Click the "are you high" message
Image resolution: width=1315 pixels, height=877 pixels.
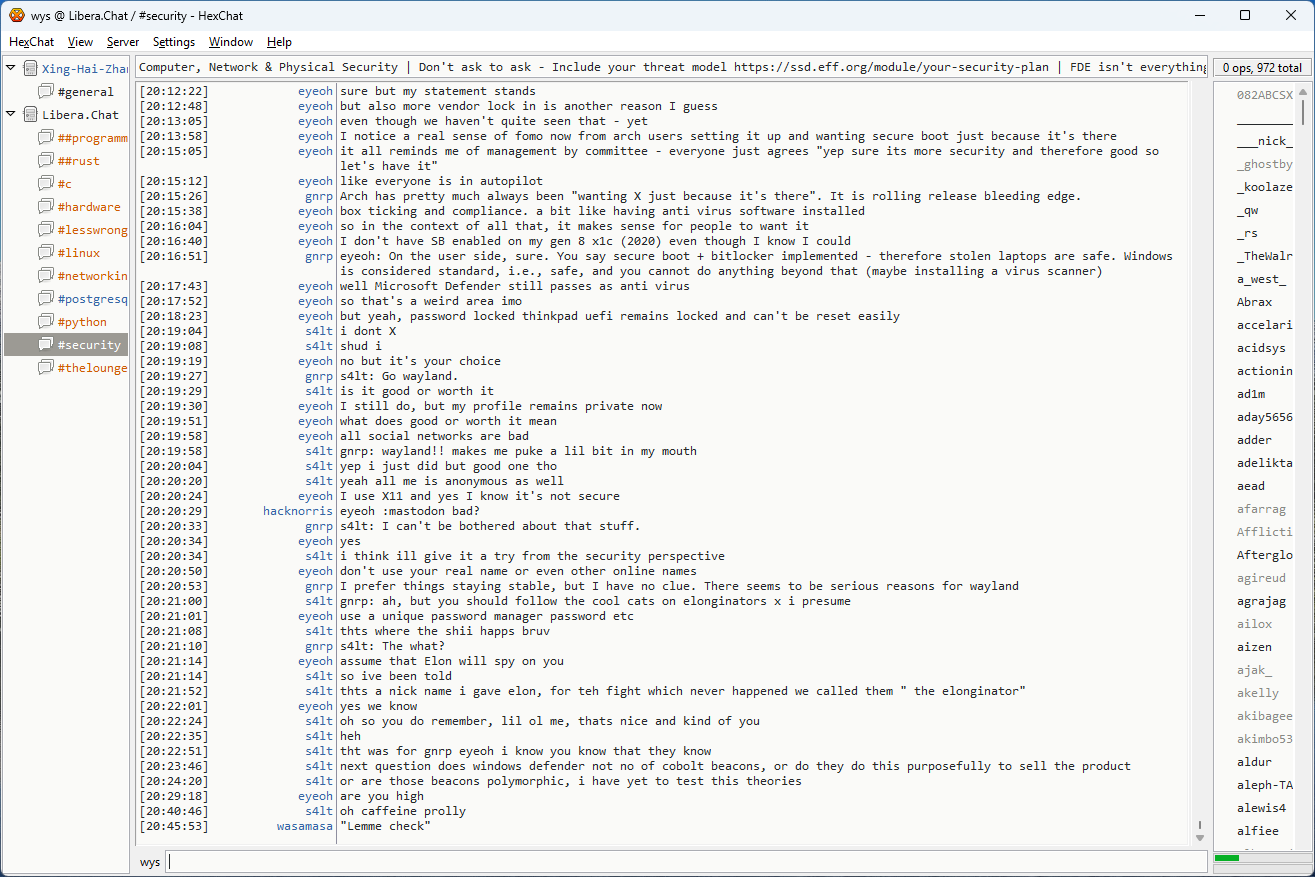(x=382, y=796)
